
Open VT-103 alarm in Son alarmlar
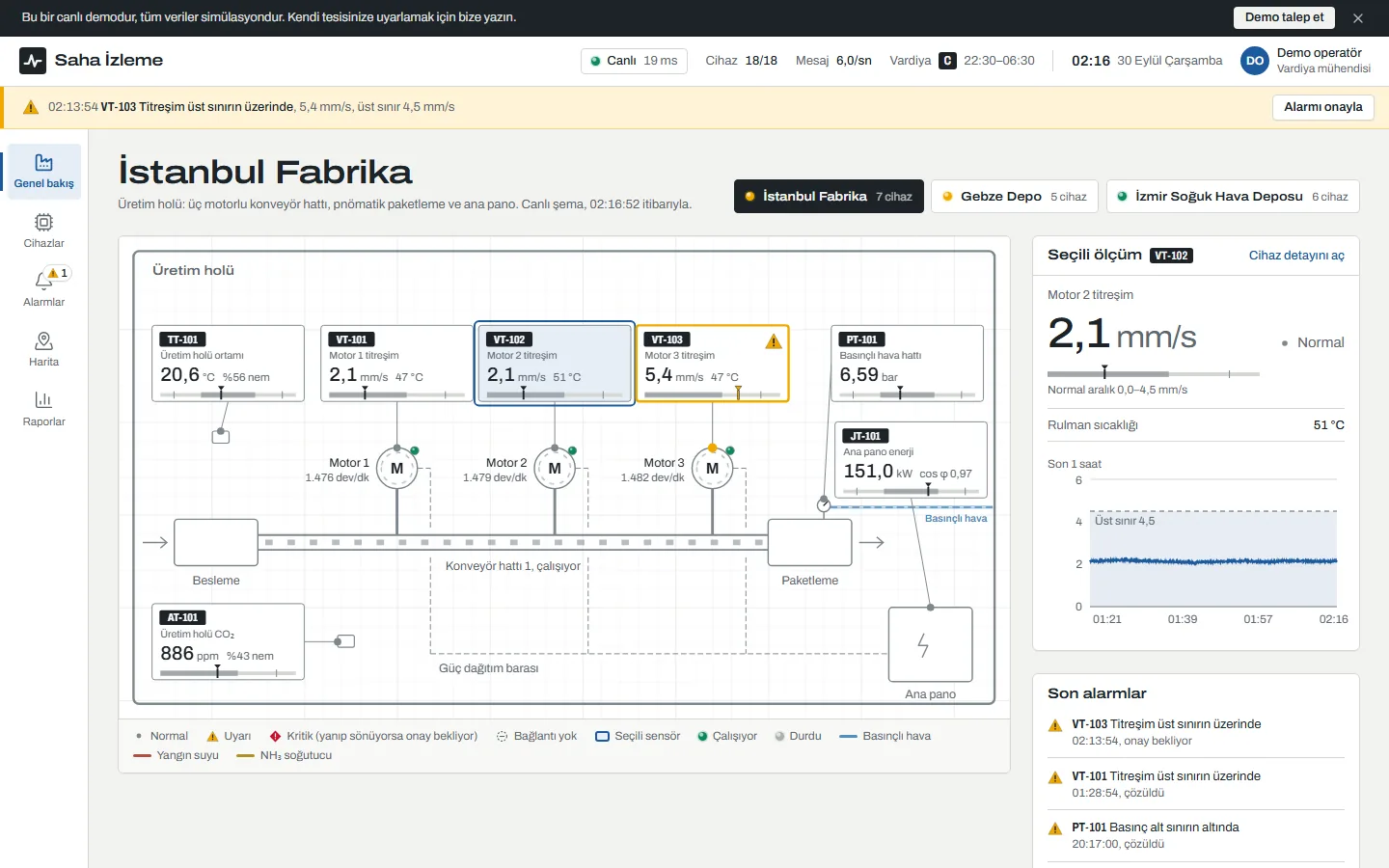1196,732
